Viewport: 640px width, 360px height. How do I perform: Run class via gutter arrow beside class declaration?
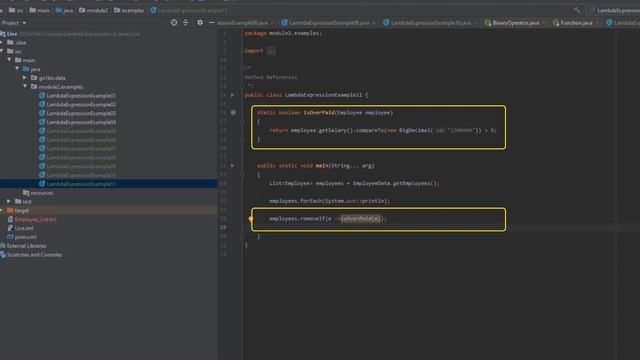(232, 95)
